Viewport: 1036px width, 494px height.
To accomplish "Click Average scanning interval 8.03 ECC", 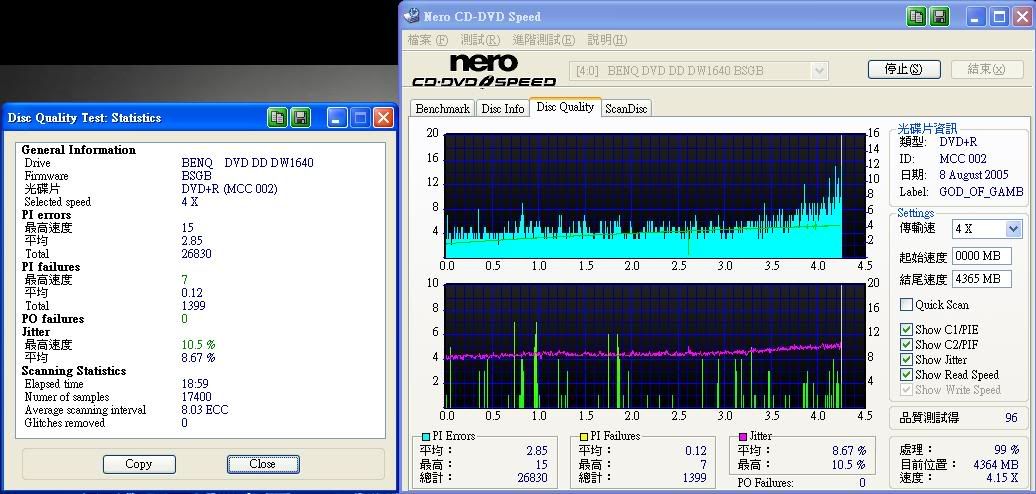I will point(205,410).
